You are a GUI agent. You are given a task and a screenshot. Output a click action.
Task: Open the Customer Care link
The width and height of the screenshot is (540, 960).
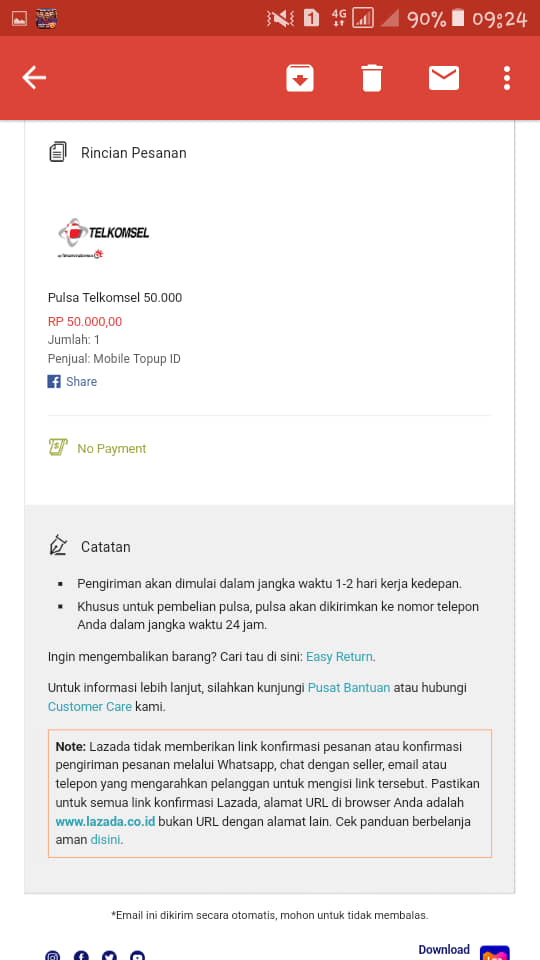pos(90,707)
